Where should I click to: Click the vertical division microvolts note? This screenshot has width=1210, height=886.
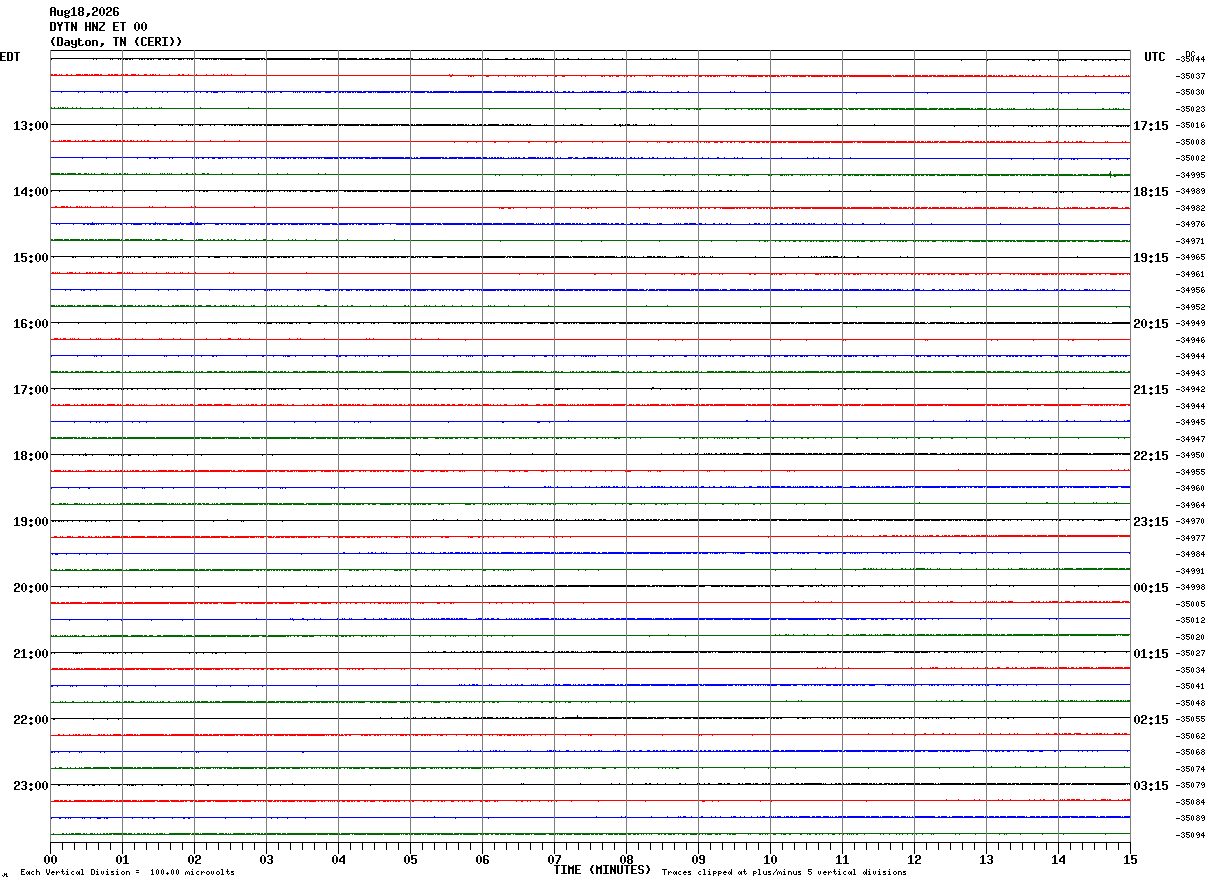127,872
